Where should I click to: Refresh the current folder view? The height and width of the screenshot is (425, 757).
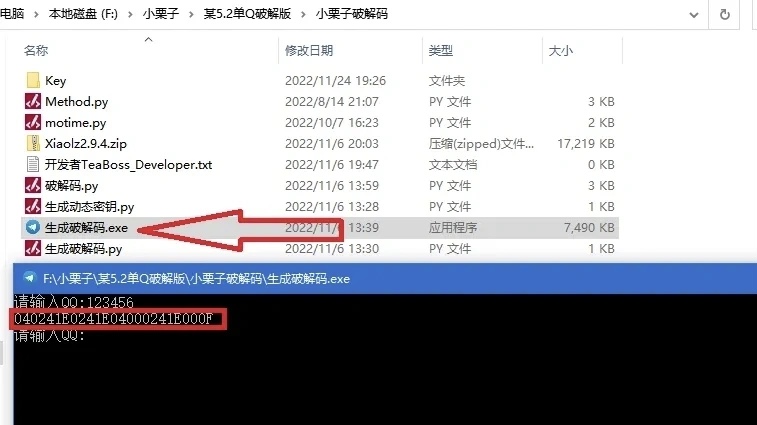click(725, 14)
